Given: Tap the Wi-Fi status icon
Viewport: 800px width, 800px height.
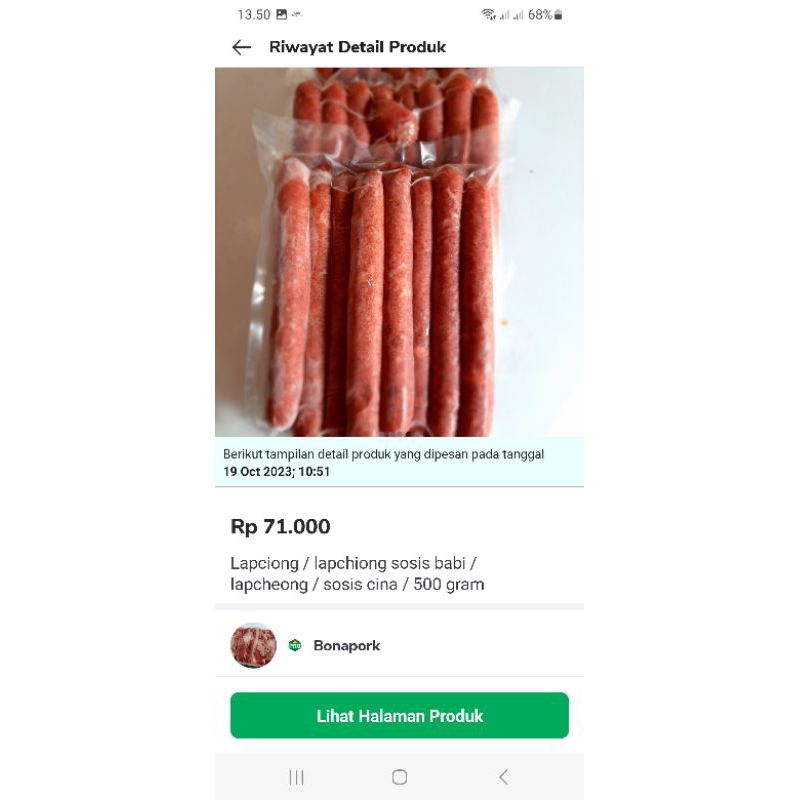Looking at the screenshot, I should click(488, 15).
